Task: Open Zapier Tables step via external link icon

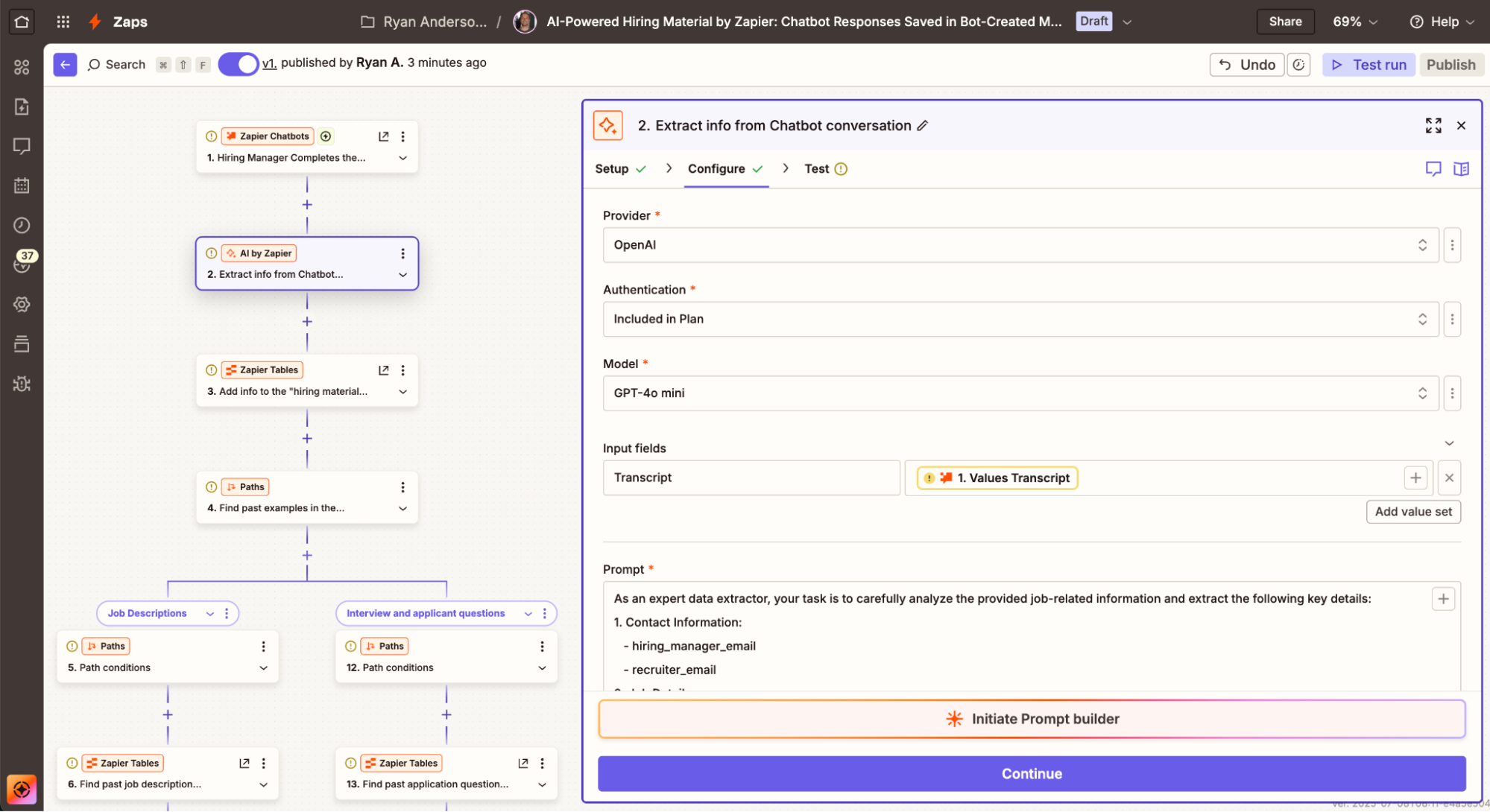Action: click(384, 369)
